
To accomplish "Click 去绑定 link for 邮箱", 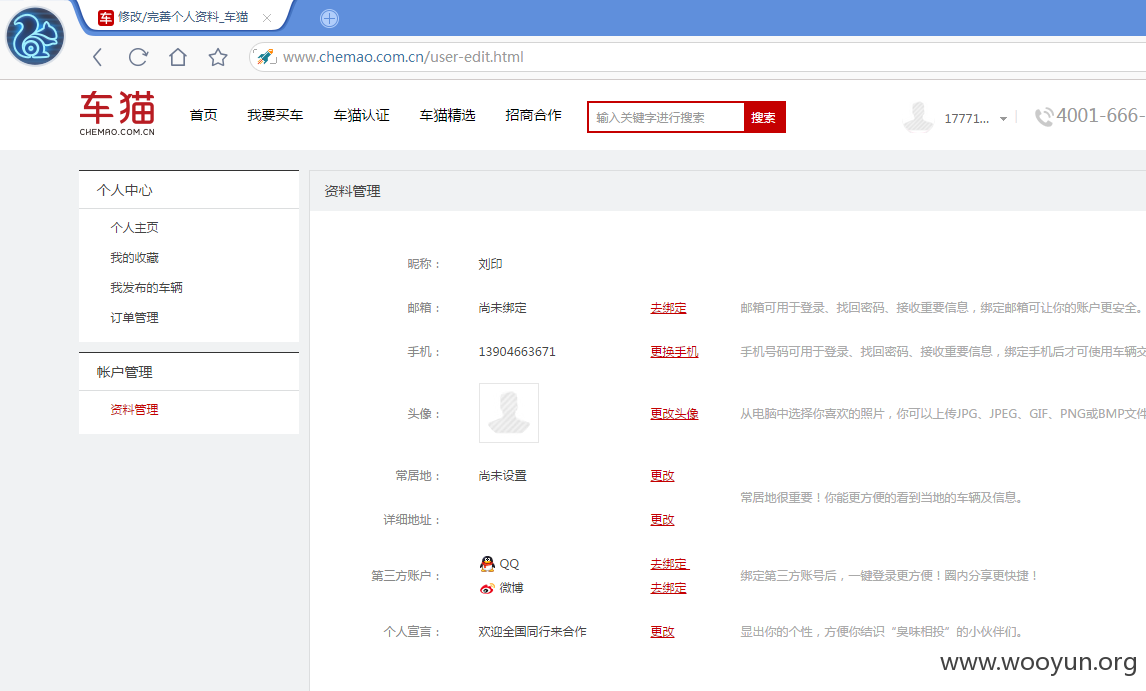I will coord(669,308).
